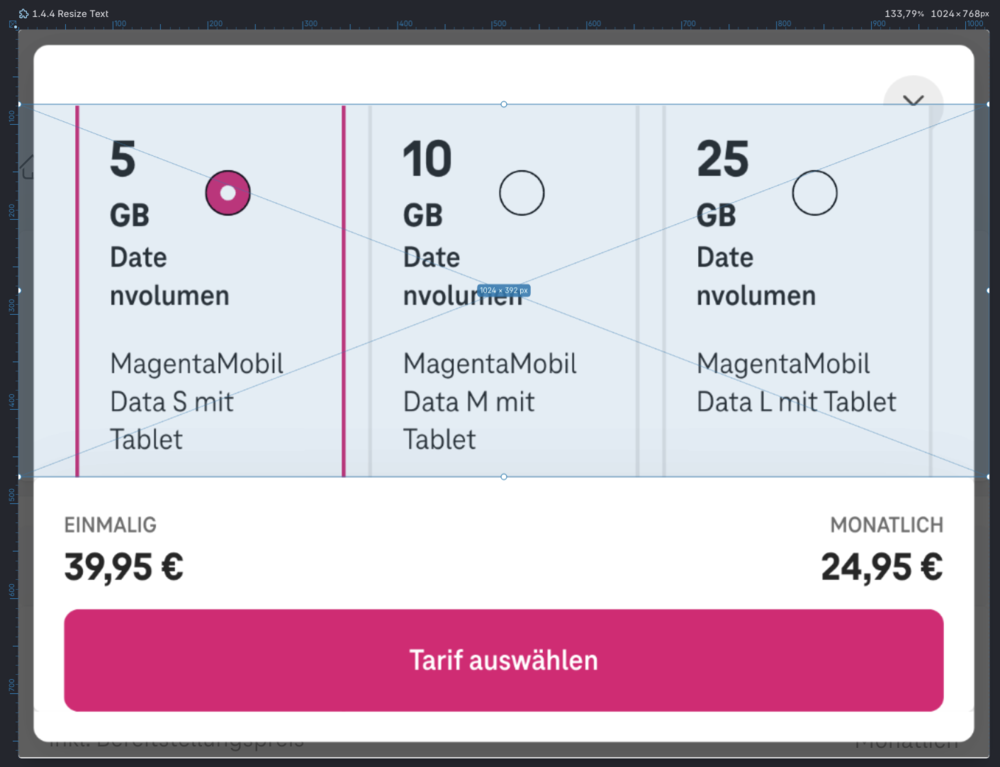This screenshot has height=767, width=1000.
Task: Click the bottom-center resize handle of the selection
Action: (503, 477)
